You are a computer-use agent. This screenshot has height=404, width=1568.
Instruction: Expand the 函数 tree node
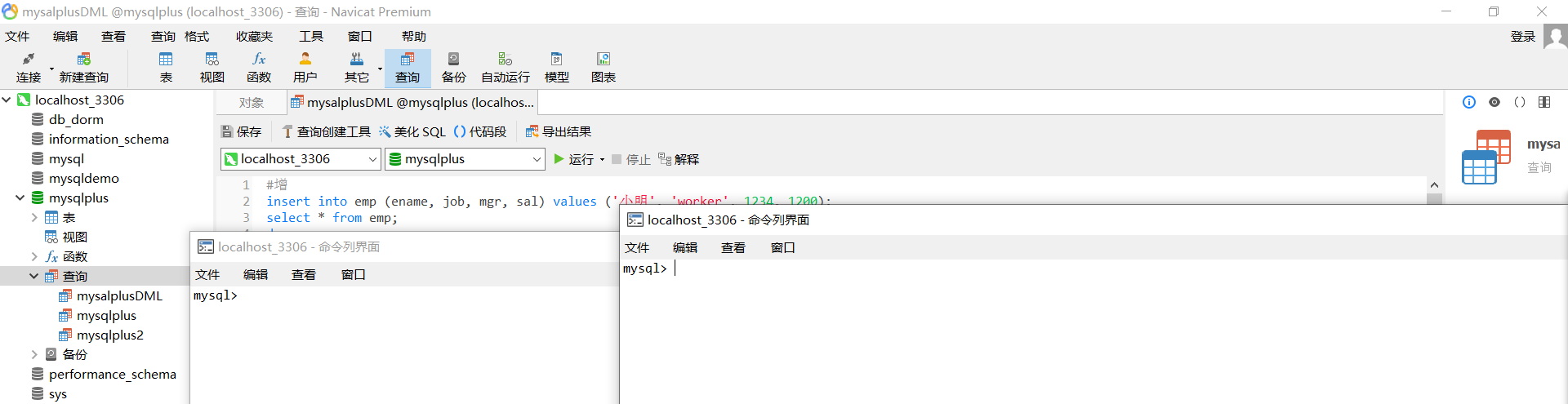click(x=34, y=256)
